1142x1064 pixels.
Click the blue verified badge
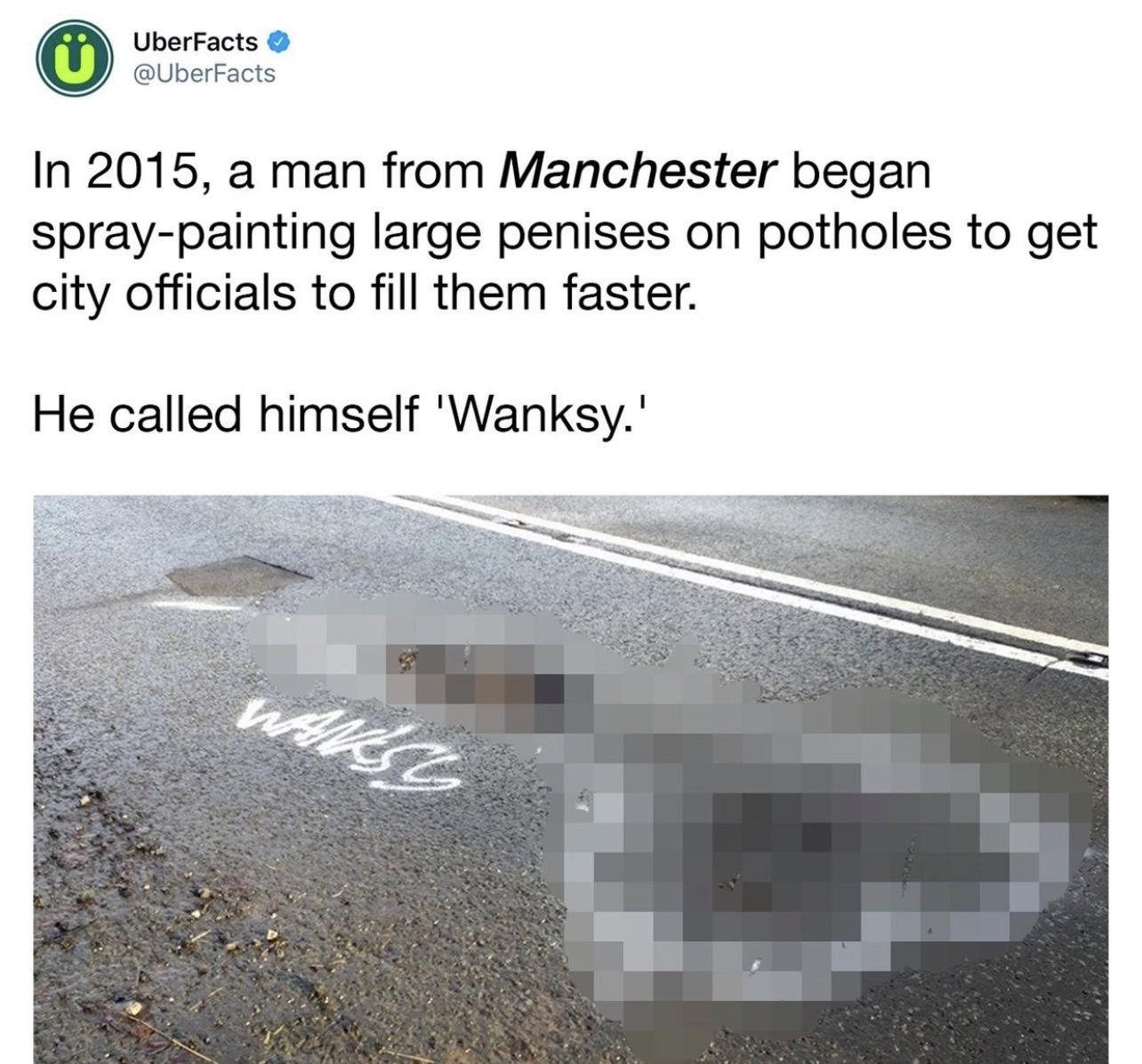(x=277, y=41)
